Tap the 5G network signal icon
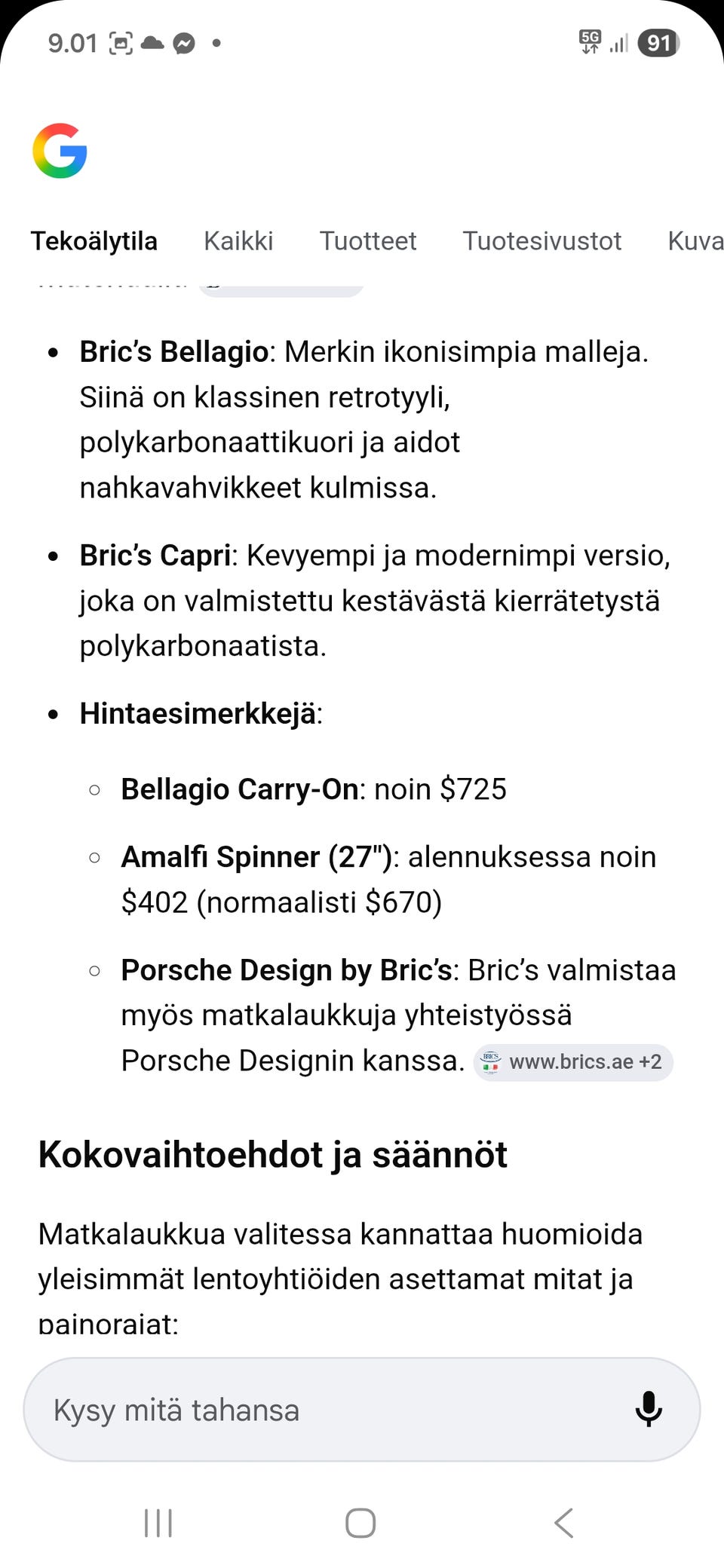This screenshot has width=724, height=1568. pos(590,41)
